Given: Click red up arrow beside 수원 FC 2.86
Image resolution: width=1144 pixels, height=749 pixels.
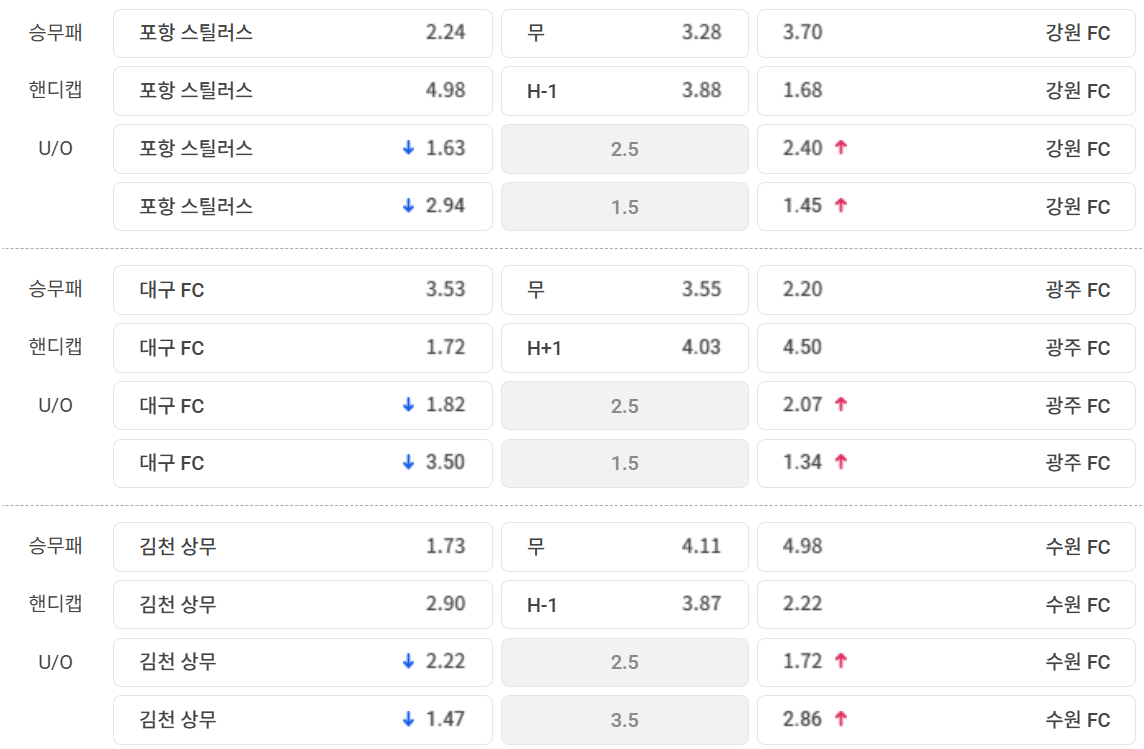Looking at the screenshot, I should 841,719.
